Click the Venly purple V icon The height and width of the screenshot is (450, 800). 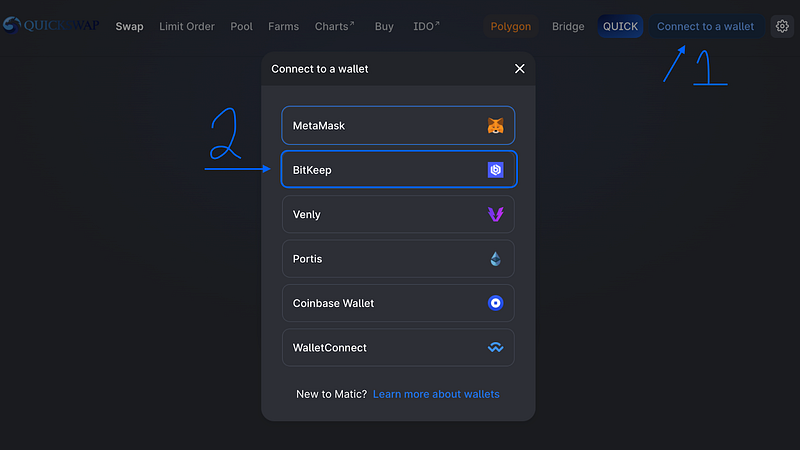495,214
